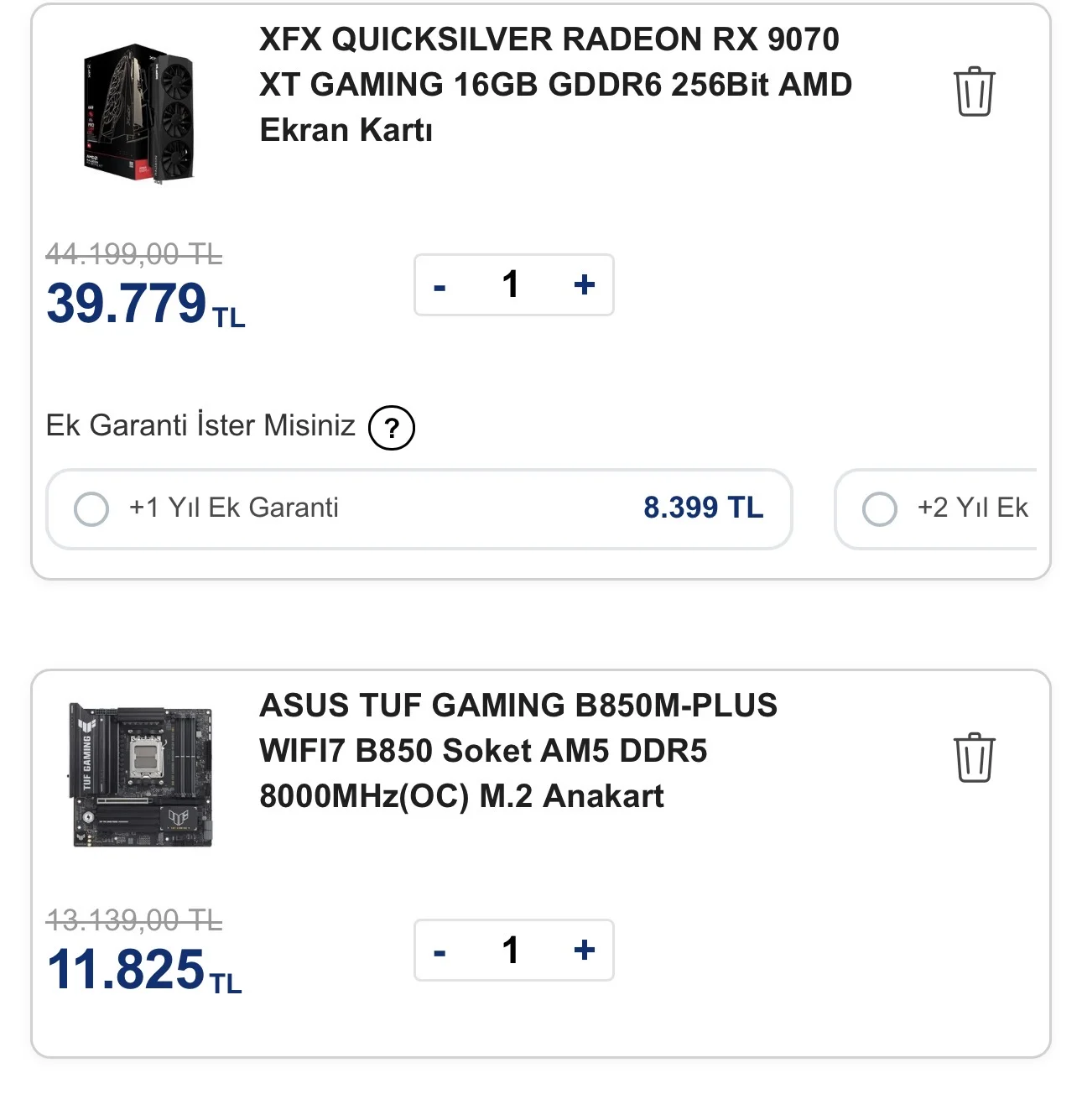Select +2 Yıl Ek Garanti radio option
Screen dimensions: 1082x1120
click(x=880, y=508)
